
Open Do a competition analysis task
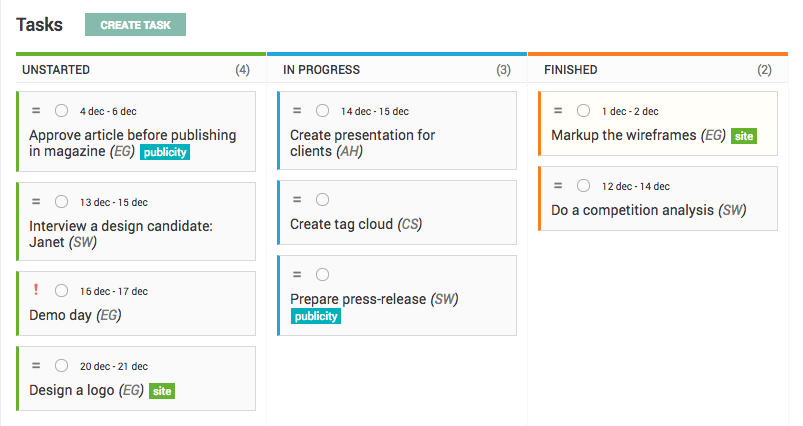[634, 210]
